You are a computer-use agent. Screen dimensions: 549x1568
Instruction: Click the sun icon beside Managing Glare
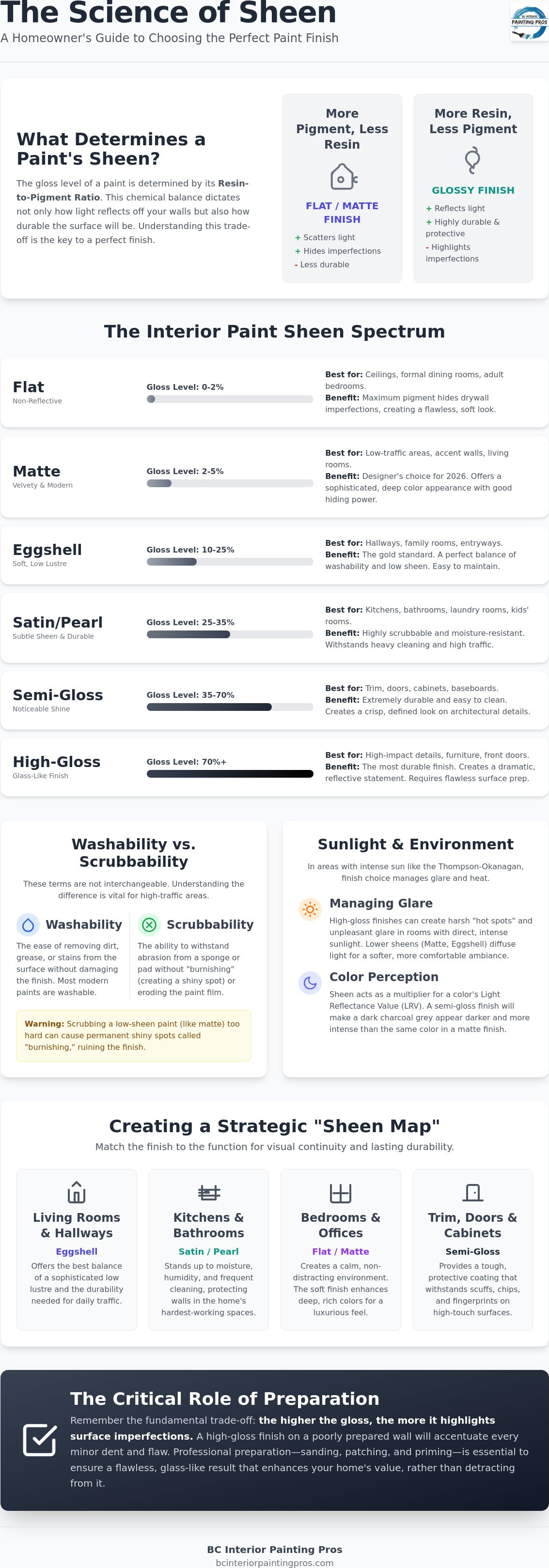coord(310,909)
